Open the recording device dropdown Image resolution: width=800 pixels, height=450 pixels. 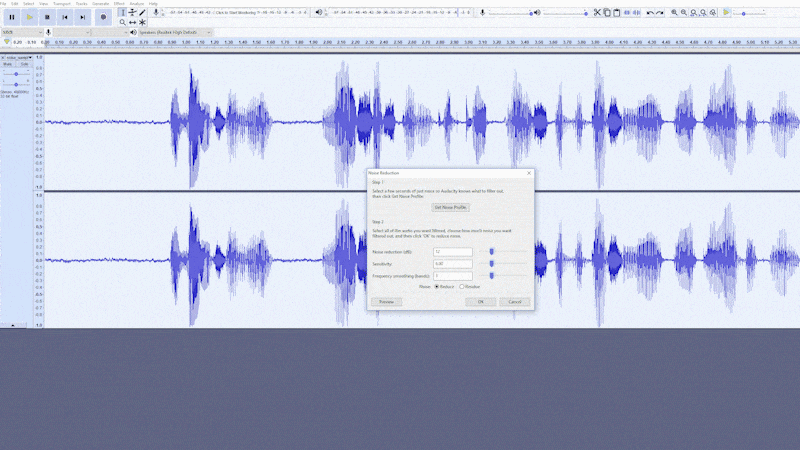pyautogui.click(x=72, y=32)
